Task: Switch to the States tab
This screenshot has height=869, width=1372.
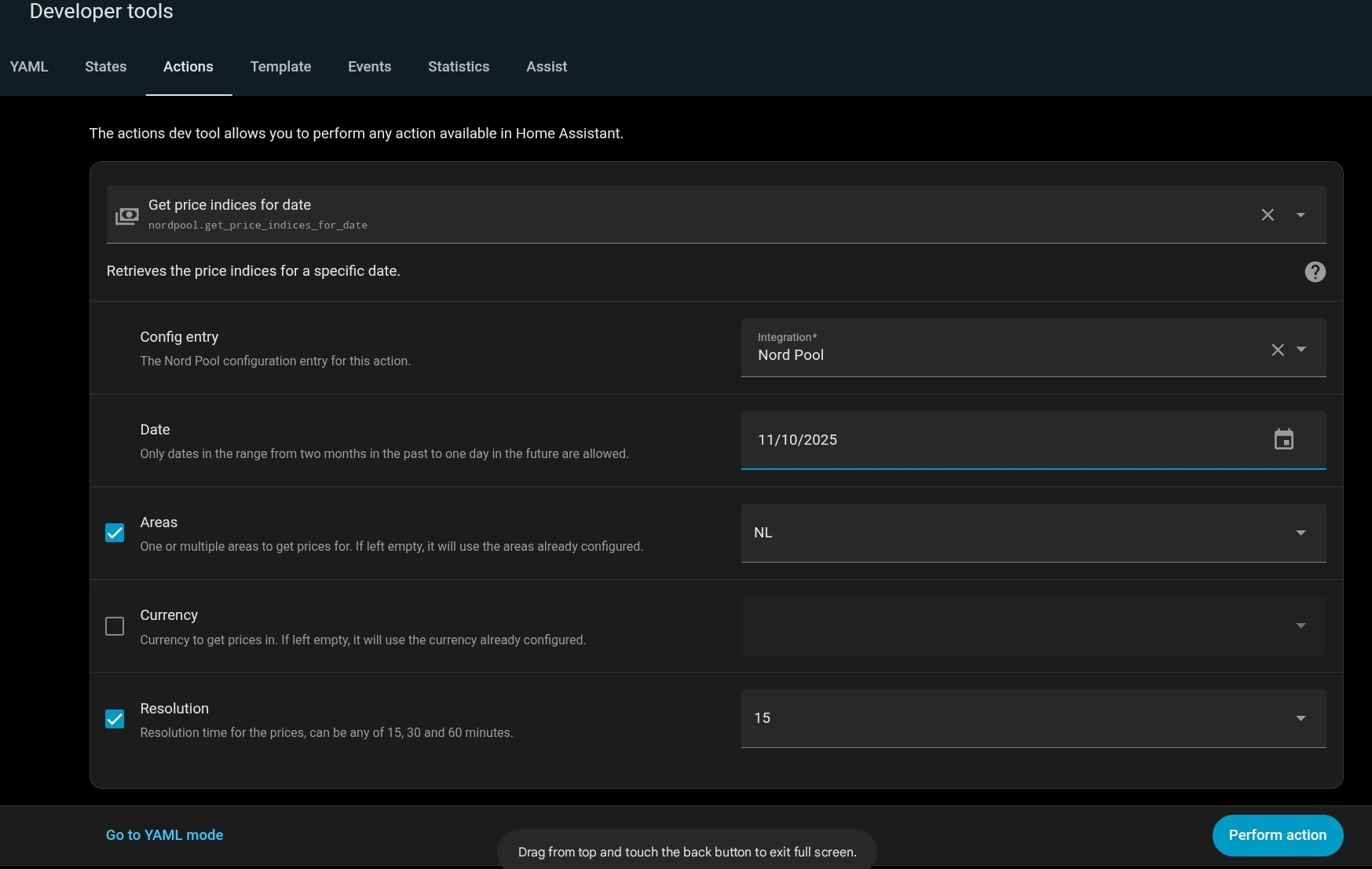Action: point(105,67)
